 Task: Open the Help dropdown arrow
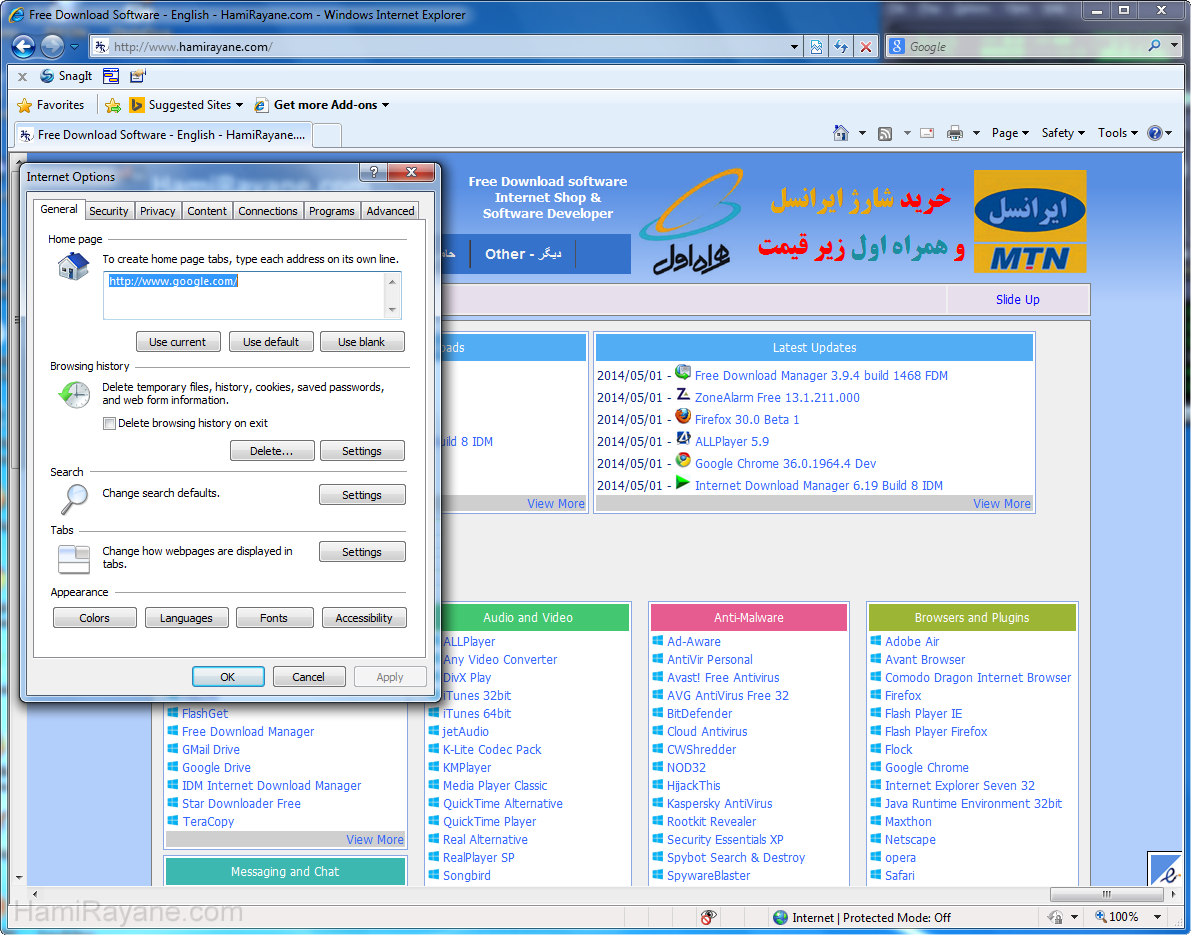tap(1168, 134)
